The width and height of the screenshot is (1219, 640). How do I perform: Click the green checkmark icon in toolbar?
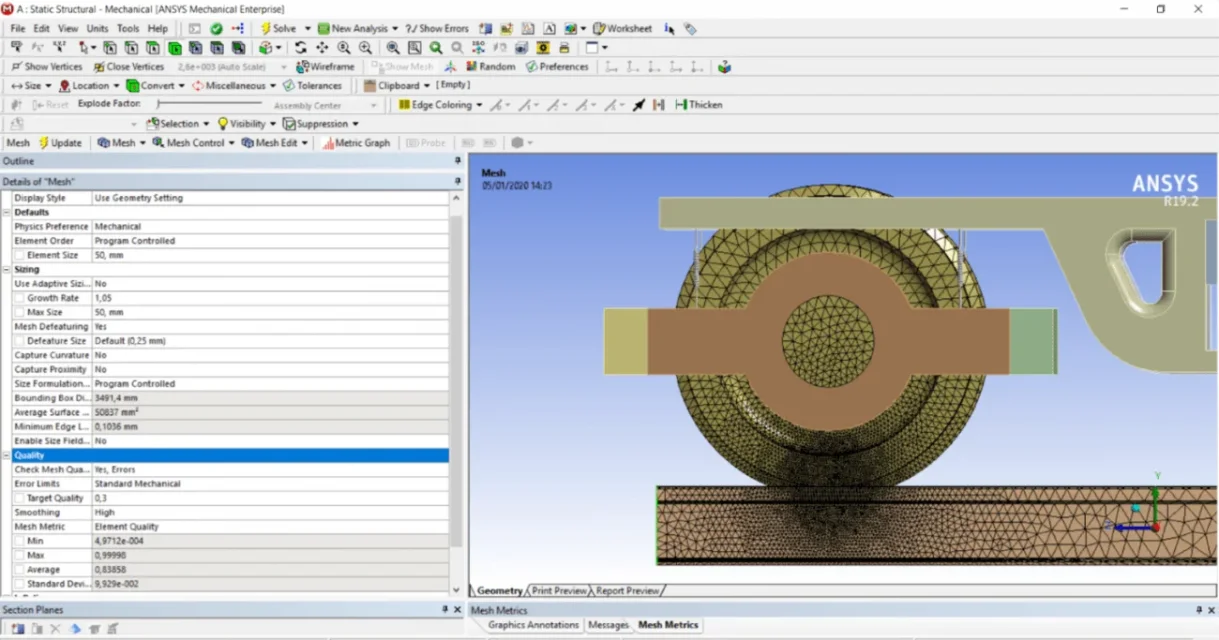click(216, 29)
